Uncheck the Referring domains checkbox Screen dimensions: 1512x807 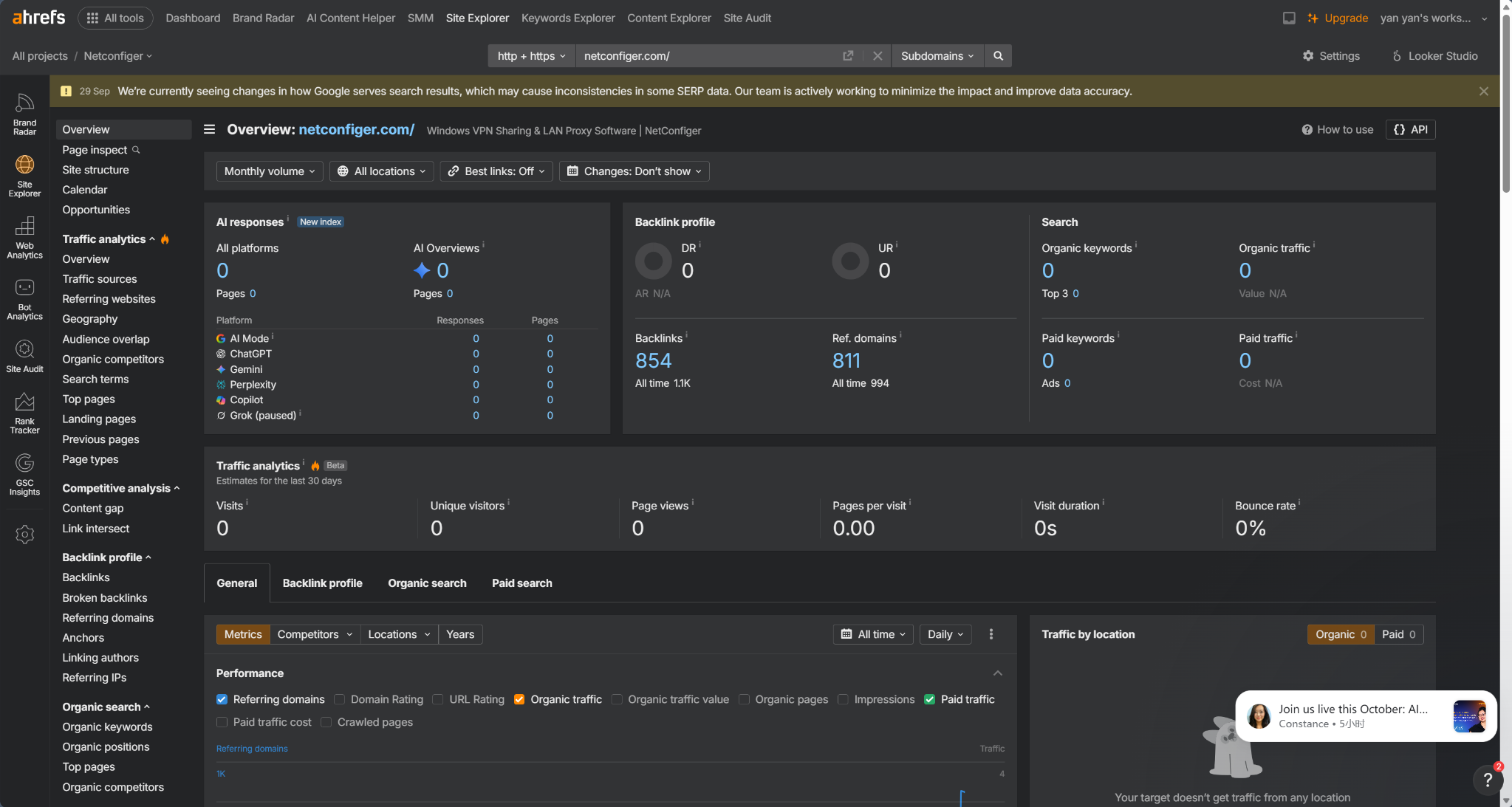point(222,698)
